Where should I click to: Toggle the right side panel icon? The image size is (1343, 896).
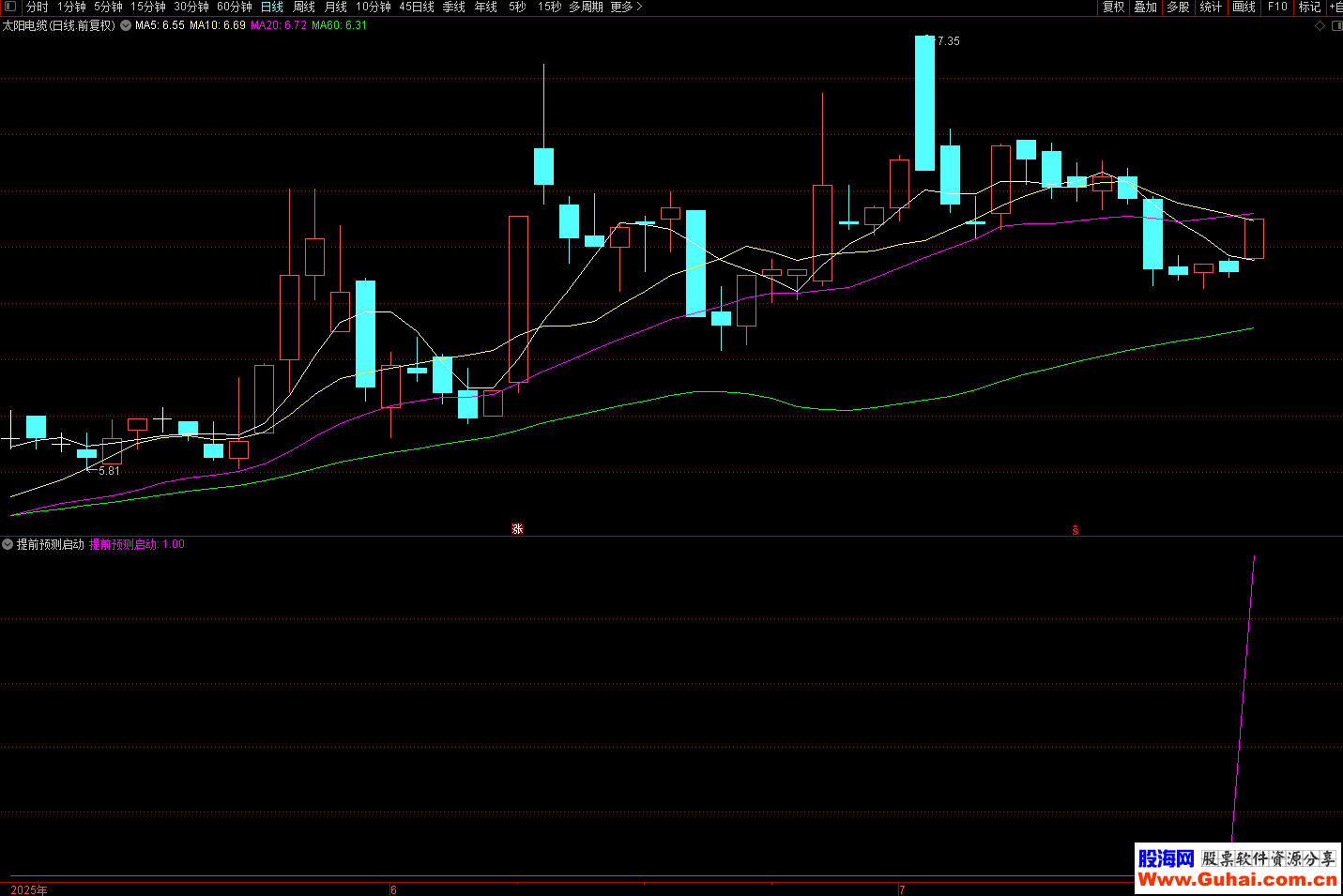pyautogui.click(x=1336, y=25)
